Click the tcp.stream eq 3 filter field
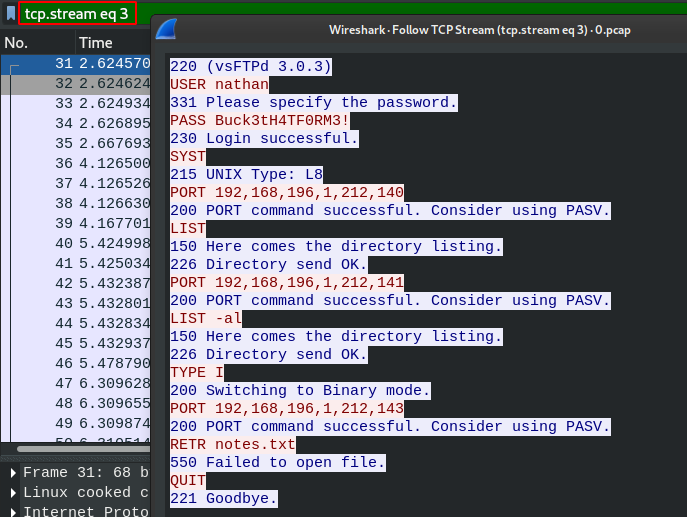The height and width of the screenshot is (517, 687). click(x=77, y=15)
